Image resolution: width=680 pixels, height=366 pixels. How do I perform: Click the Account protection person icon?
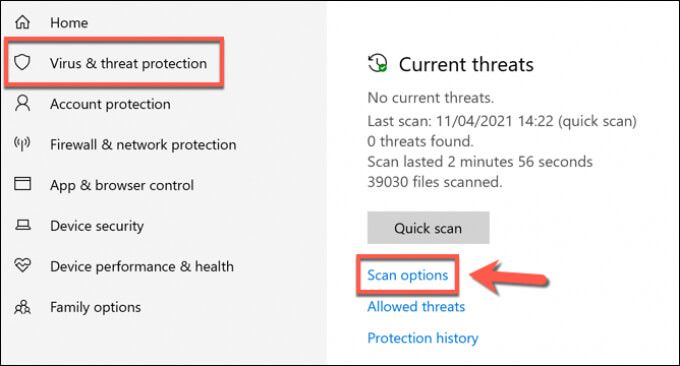[x=23, y=103]
